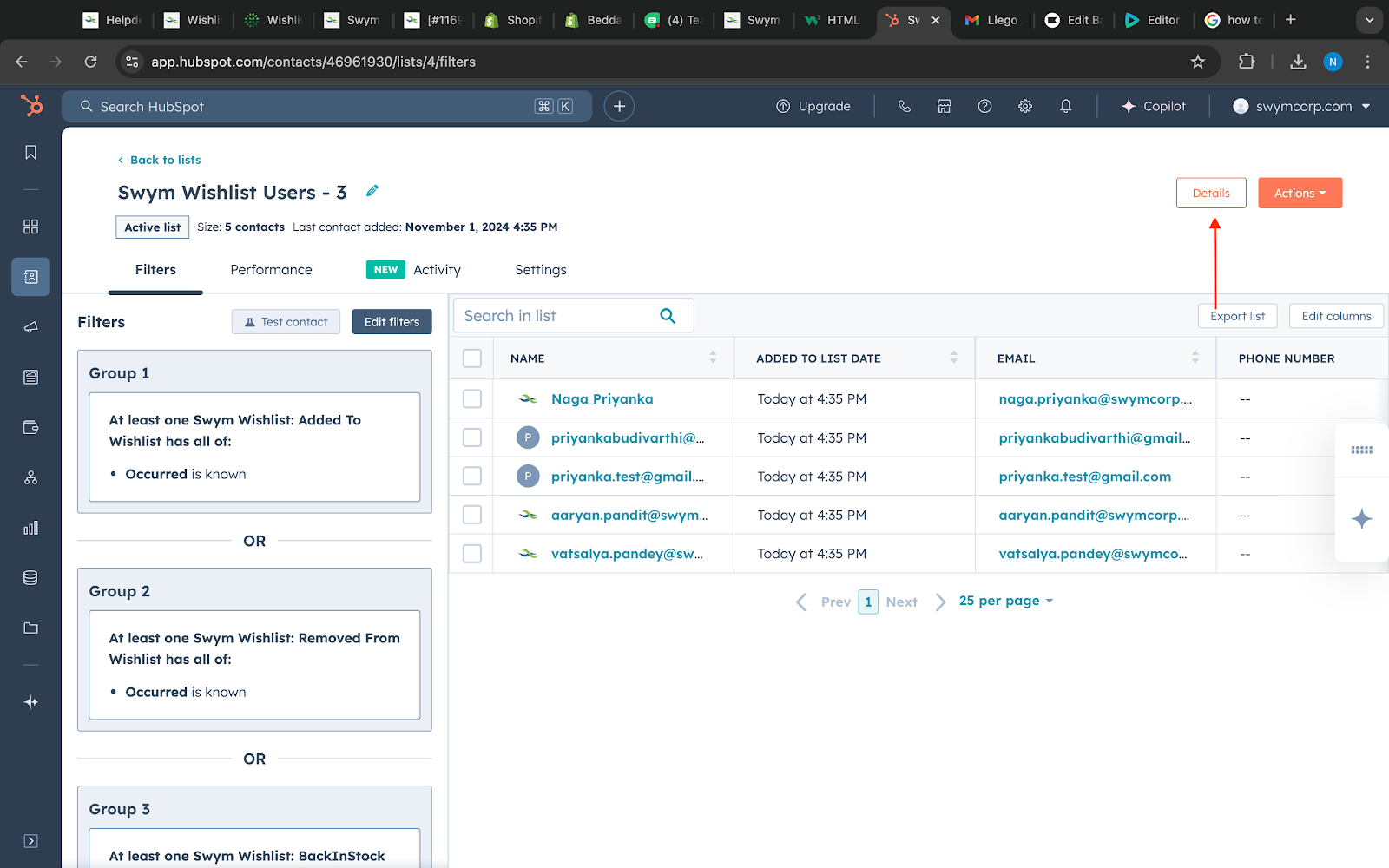This screenshot has width=1389, height=868.
Task: Open the Commerce wallet icon in sidebar
Action: (30, 427)
